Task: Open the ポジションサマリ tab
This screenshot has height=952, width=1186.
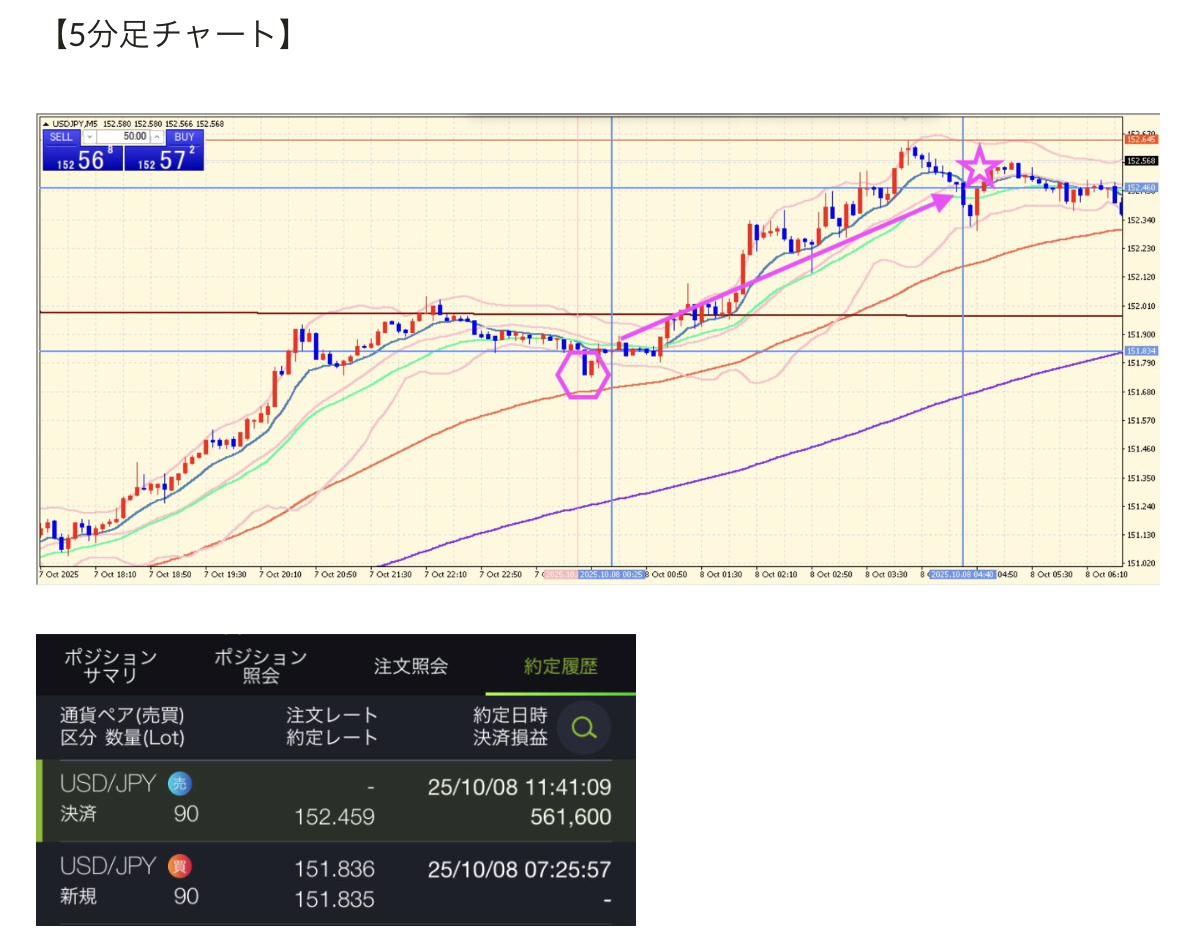Action: pyautogui.click(x=110, y=666)
